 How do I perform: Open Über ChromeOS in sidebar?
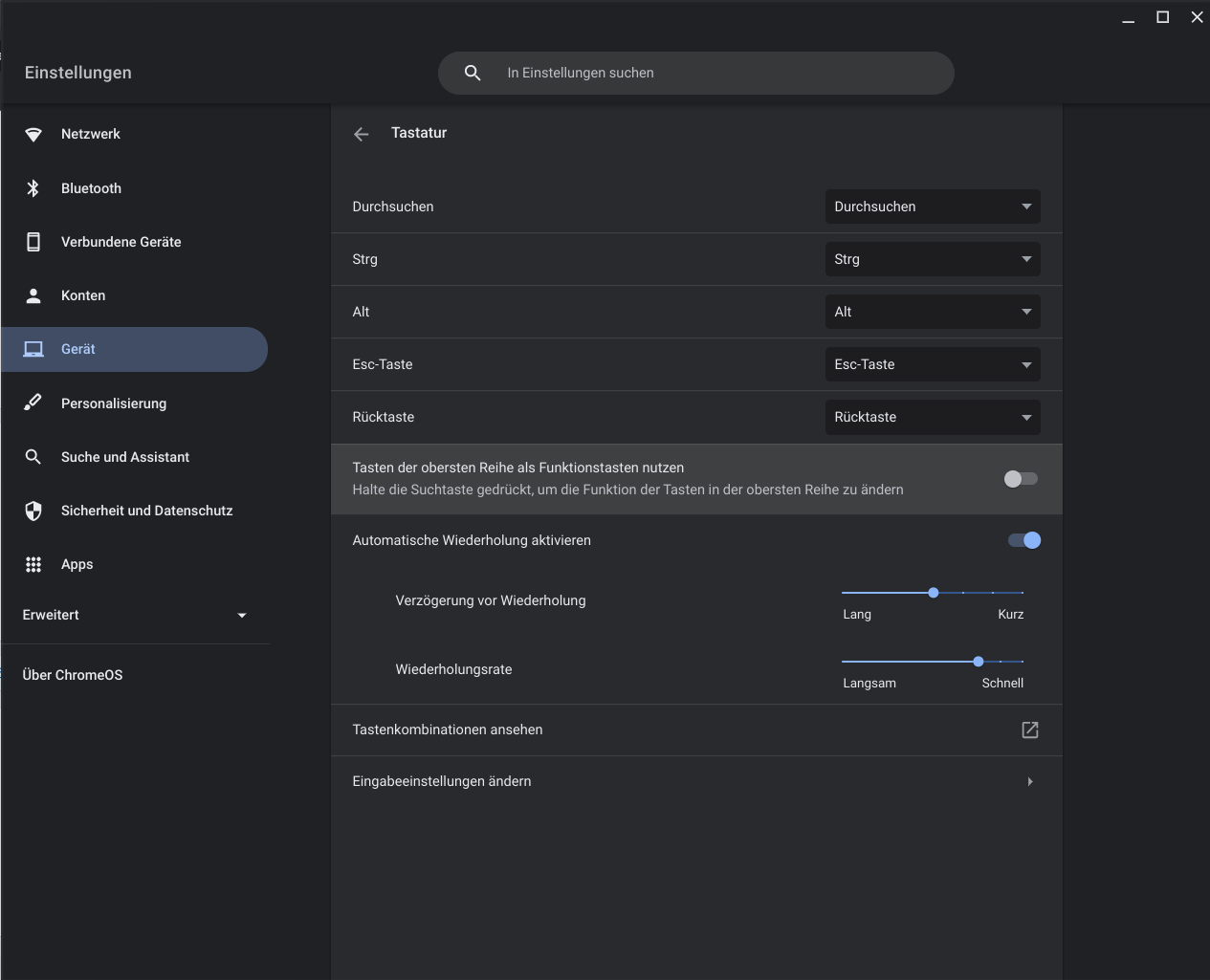pos(73,675)
